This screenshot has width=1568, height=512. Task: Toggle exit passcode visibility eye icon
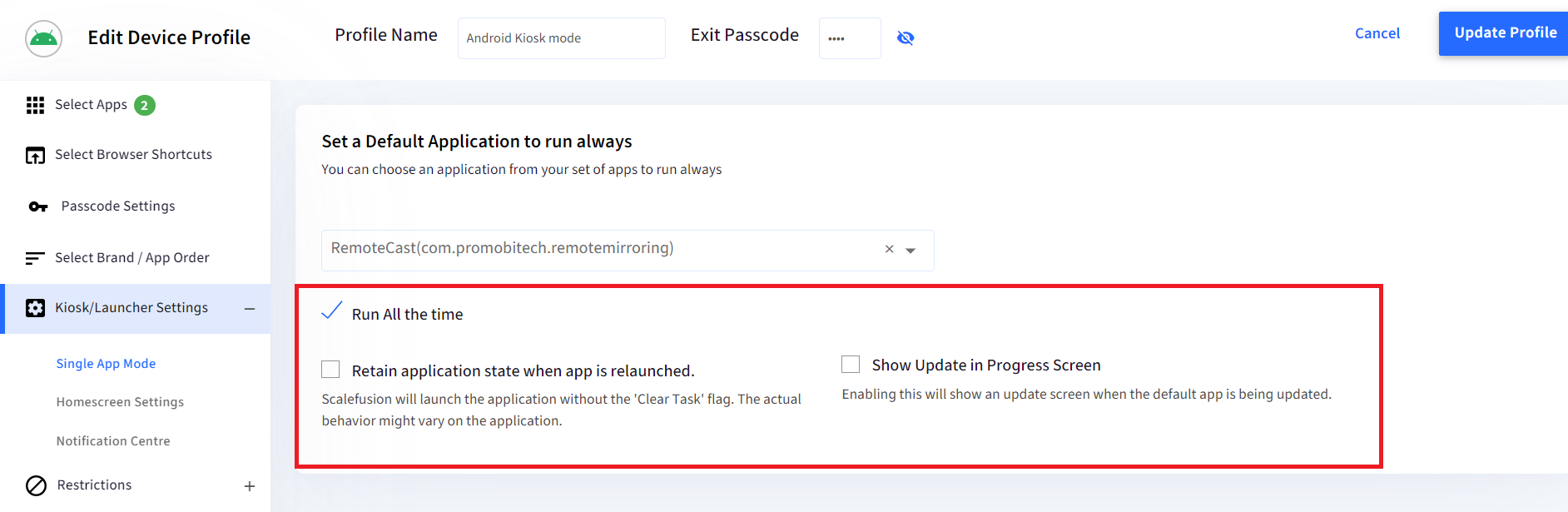[906, 37]
